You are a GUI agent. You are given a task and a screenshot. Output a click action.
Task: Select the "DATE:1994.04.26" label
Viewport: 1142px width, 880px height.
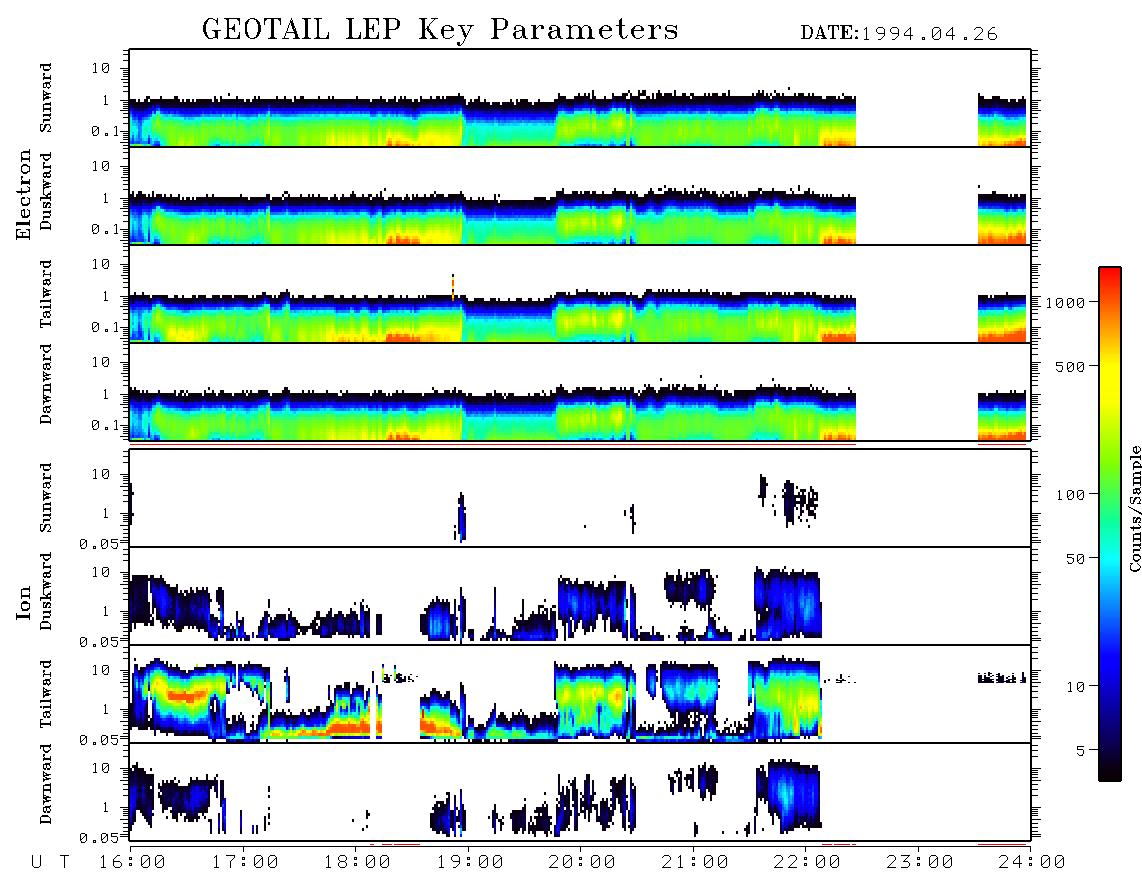tap(899, 34)
